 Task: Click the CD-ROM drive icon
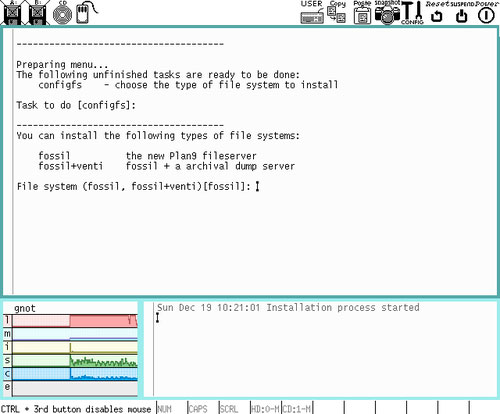(62, 13)
